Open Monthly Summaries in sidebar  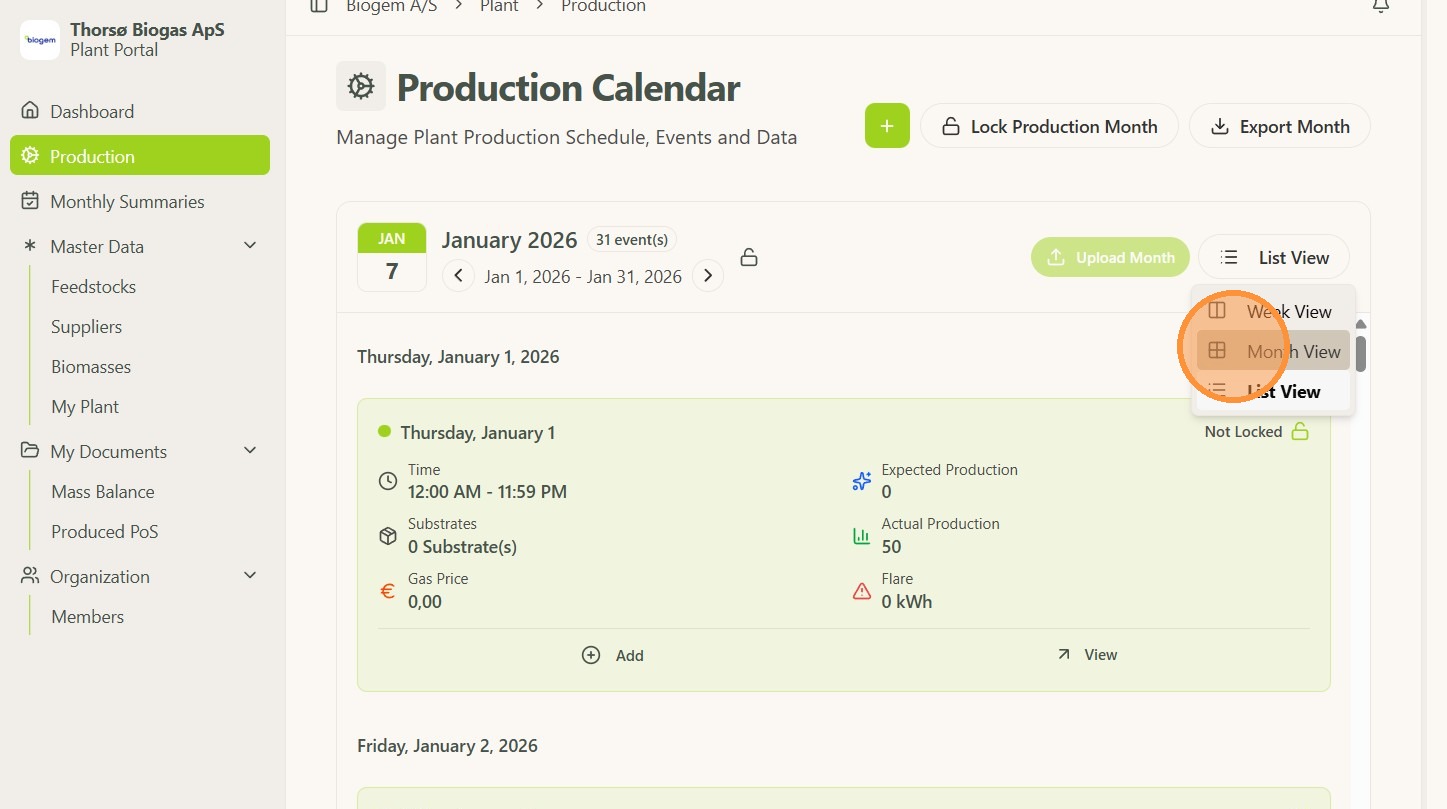(x=127, y=201)
